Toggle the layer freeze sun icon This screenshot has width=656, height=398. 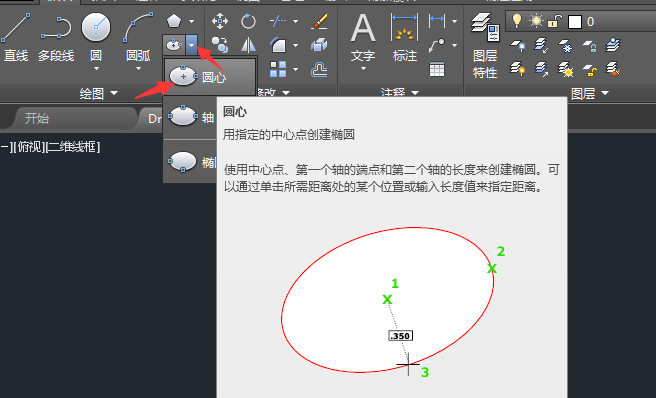(x=536, y=21)
